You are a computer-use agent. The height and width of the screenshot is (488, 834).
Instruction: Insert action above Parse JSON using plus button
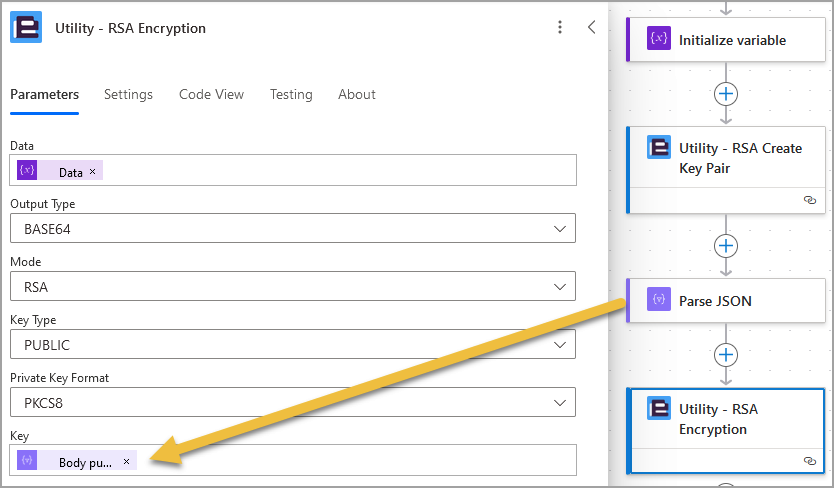[x=726, y=246]
